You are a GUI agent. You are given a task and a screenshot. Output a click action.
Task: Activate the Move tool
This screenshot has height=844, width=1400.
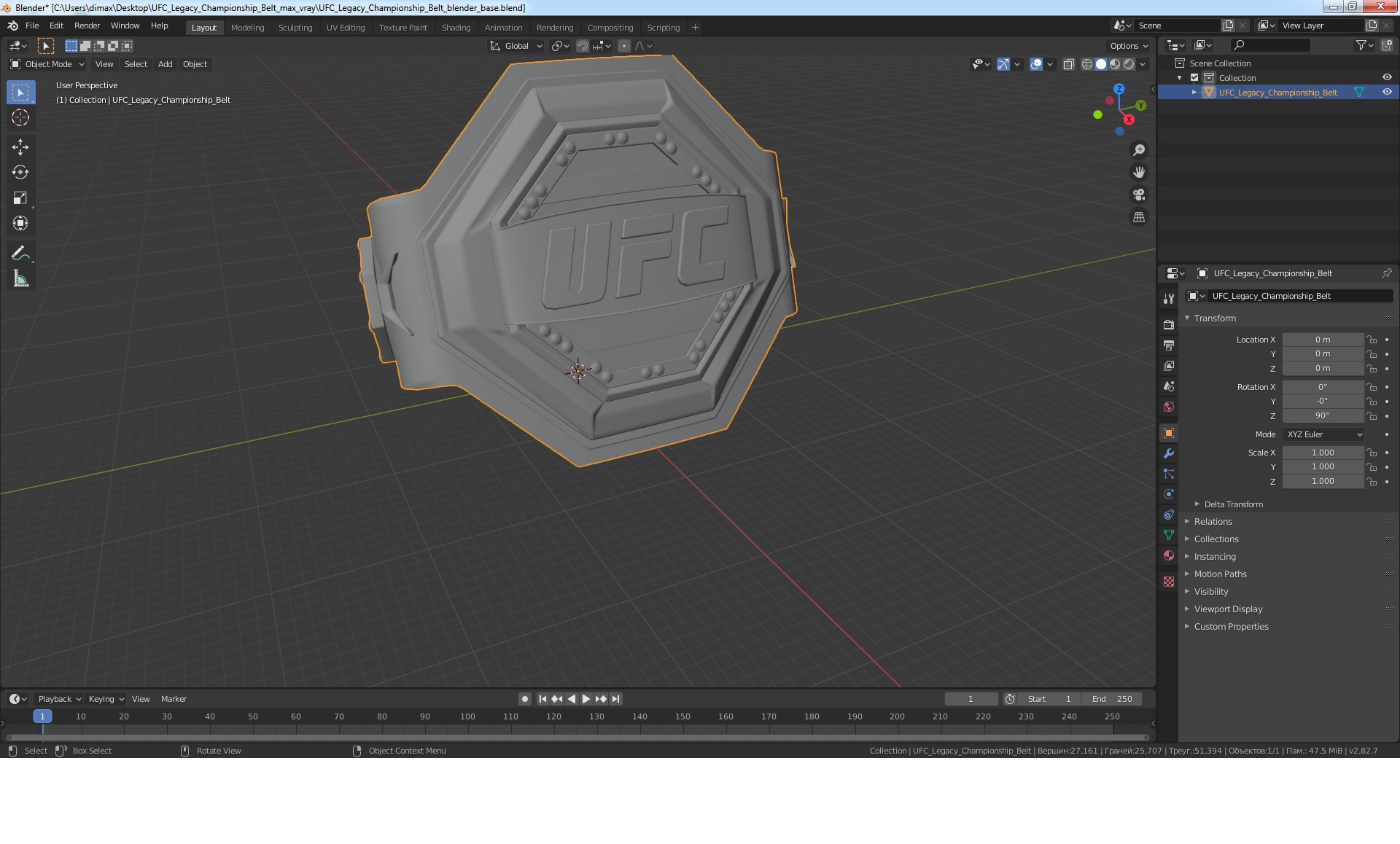tap(20, 147)
